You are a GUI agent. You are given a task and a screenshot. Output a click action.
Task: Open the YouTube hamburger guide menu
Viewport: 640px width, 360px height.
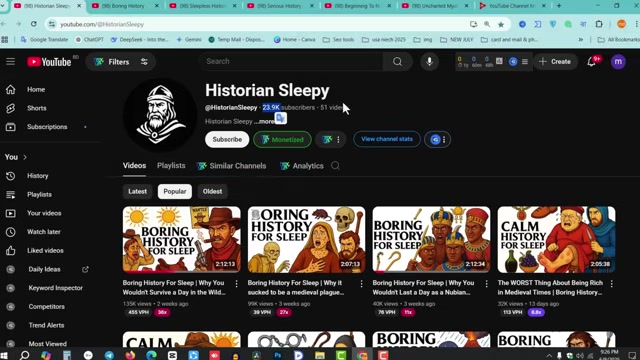11,62
